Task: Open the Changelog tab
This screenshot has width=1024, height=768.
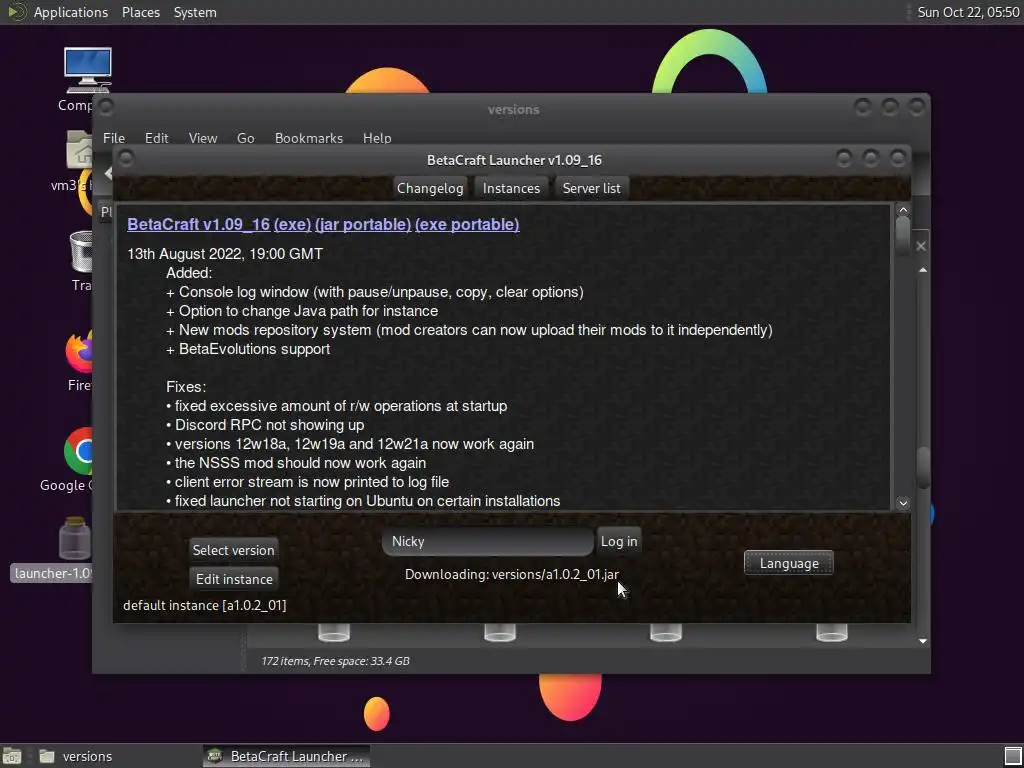Action: click(x=430, y=188)
